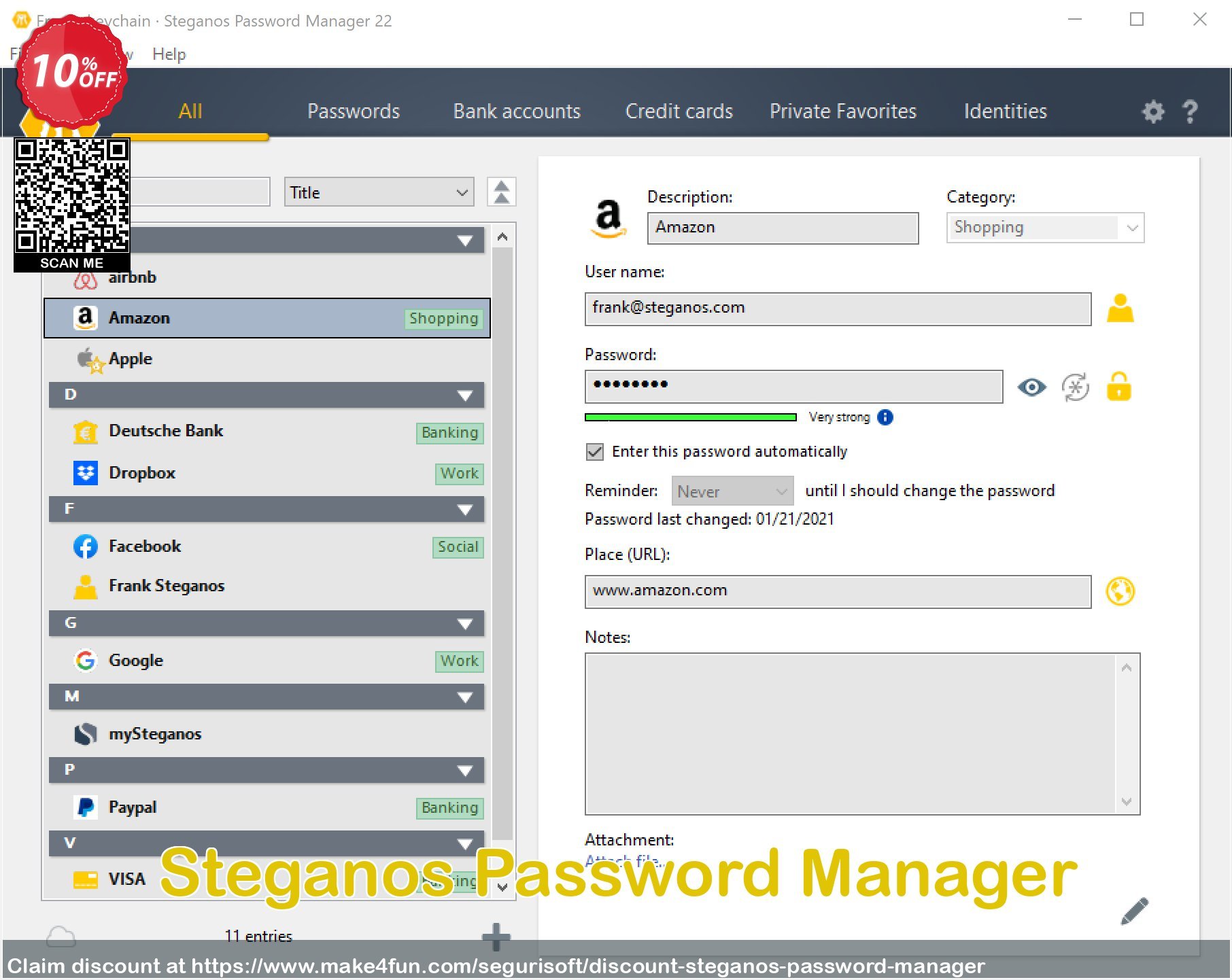Click the Password last changed date text
The width and height of the screenshot is (1232, 980).
click(x=709, y=520)
